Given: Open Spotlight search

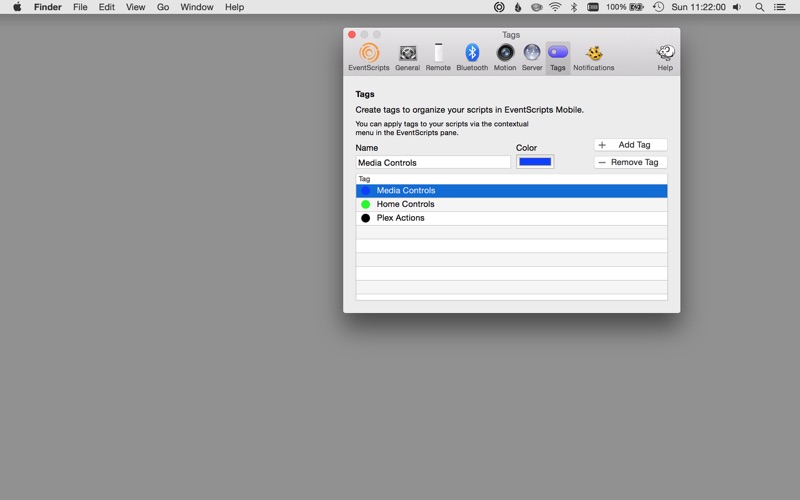Looking at the screenshot, I should pyautogui.click(x=760, y=7).
